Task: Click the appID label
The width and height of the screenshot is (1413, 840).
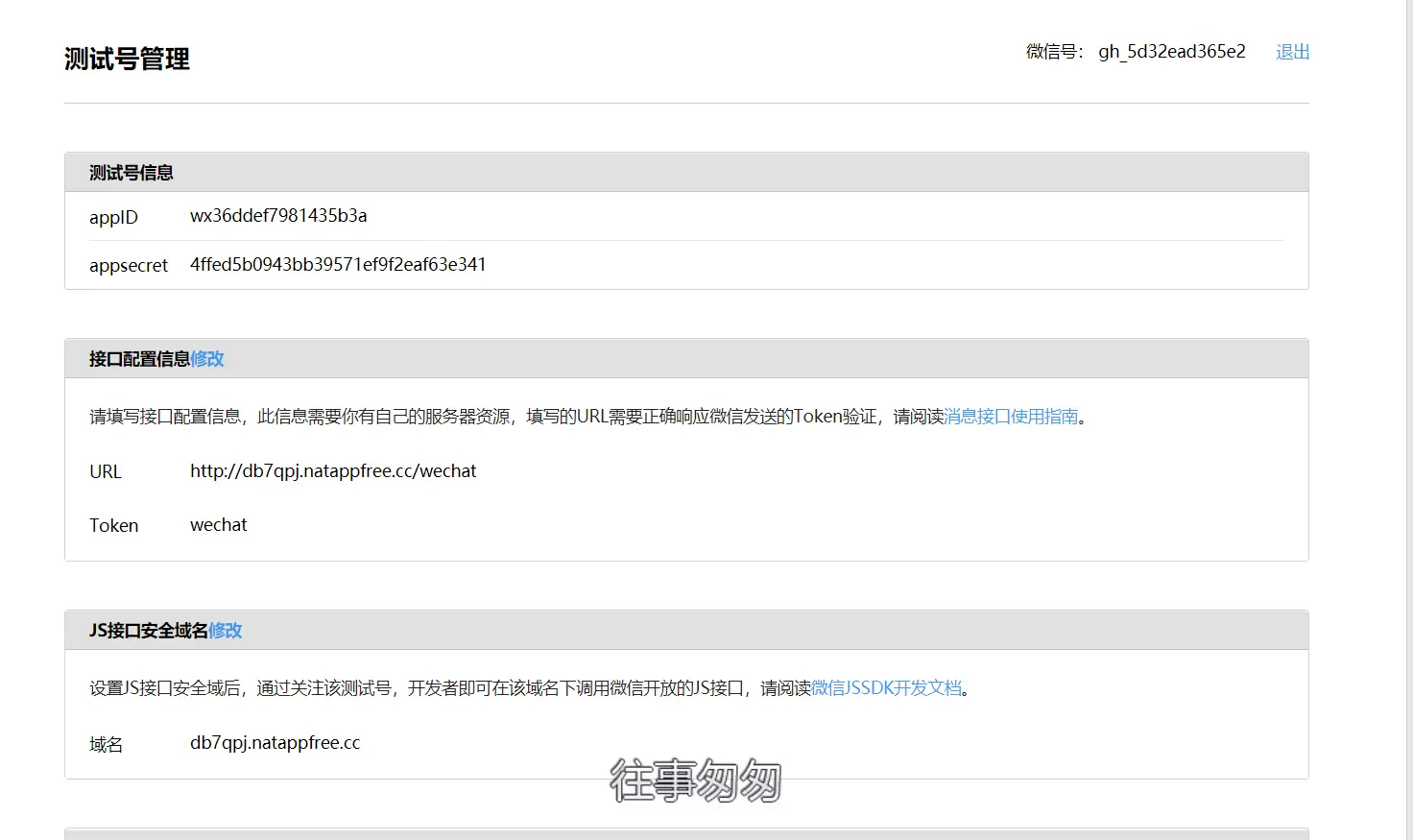Action: click(113, 218)
